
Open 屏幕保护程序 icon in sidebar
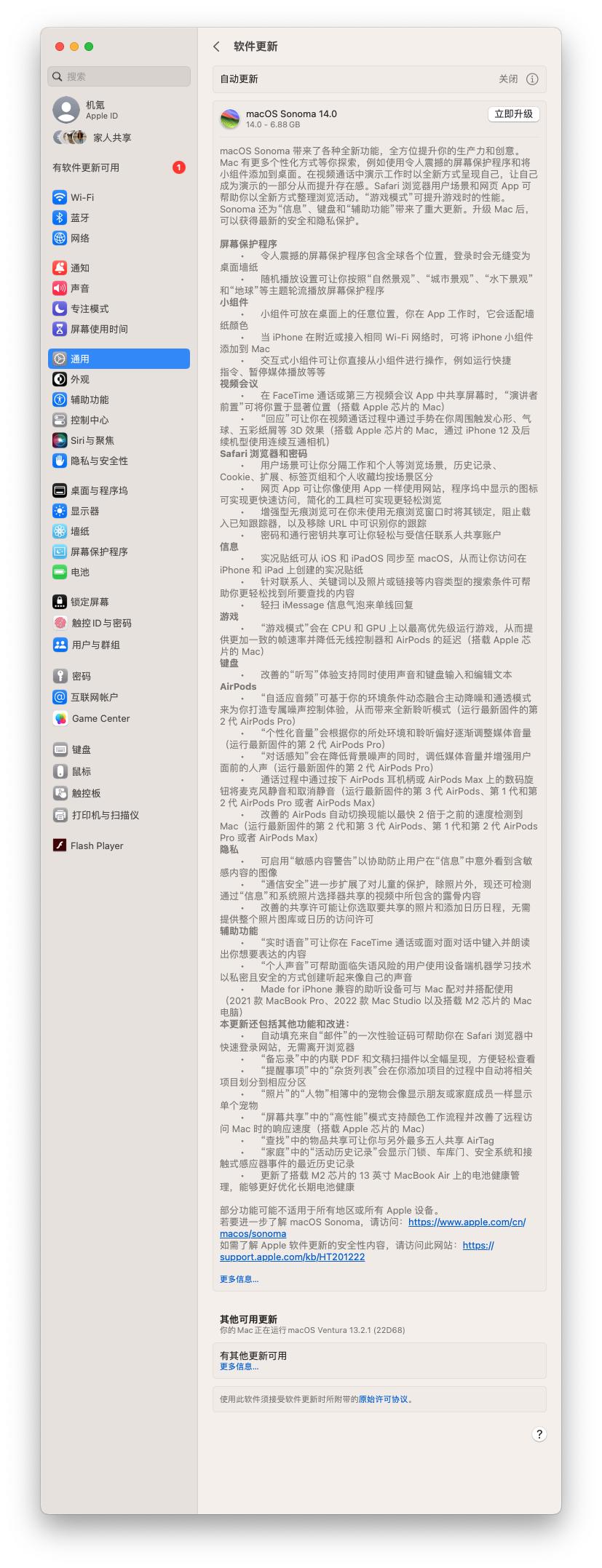coord(60,552)
